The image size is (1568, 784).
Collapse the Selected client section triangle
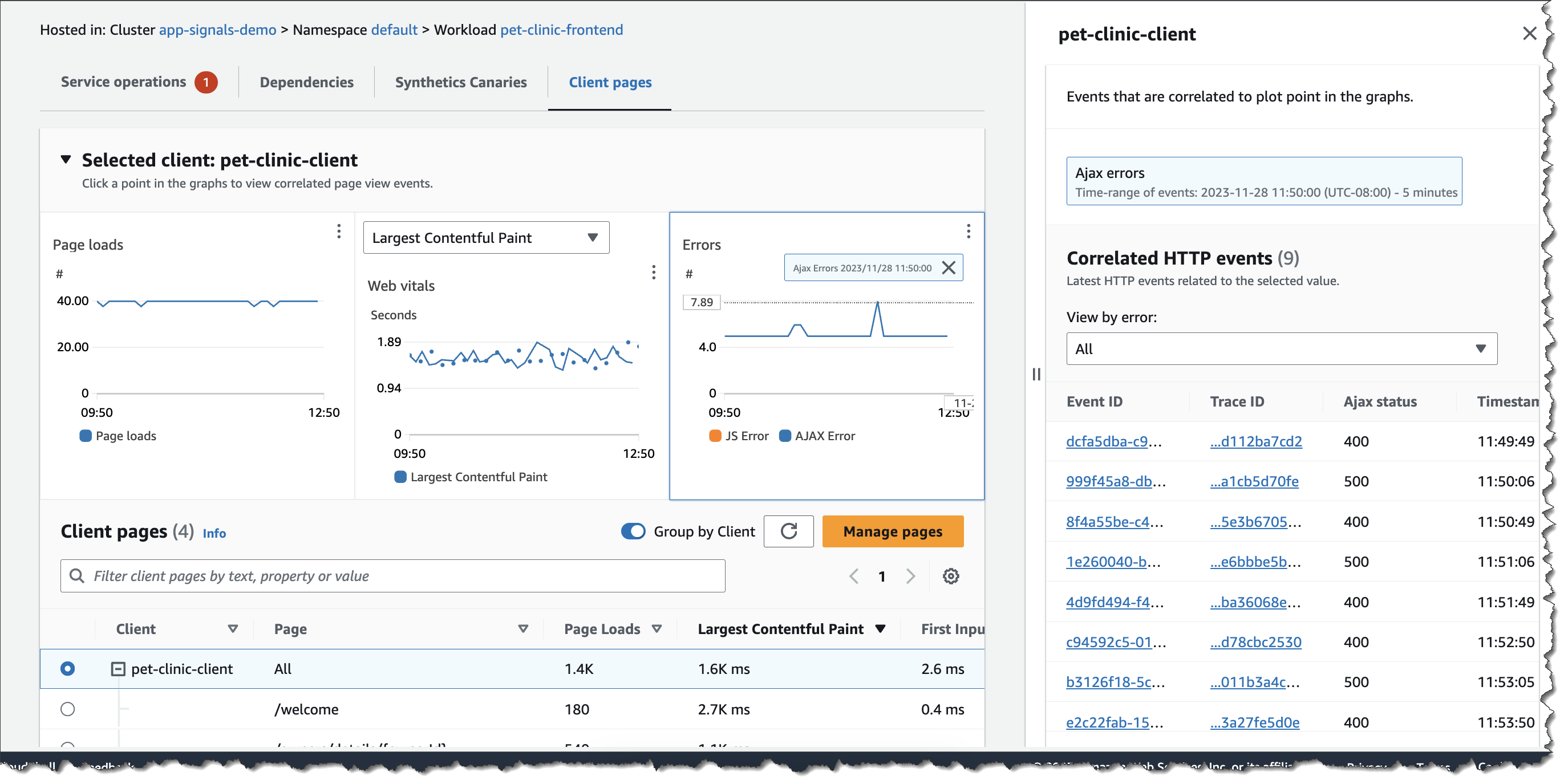point(66,160)
